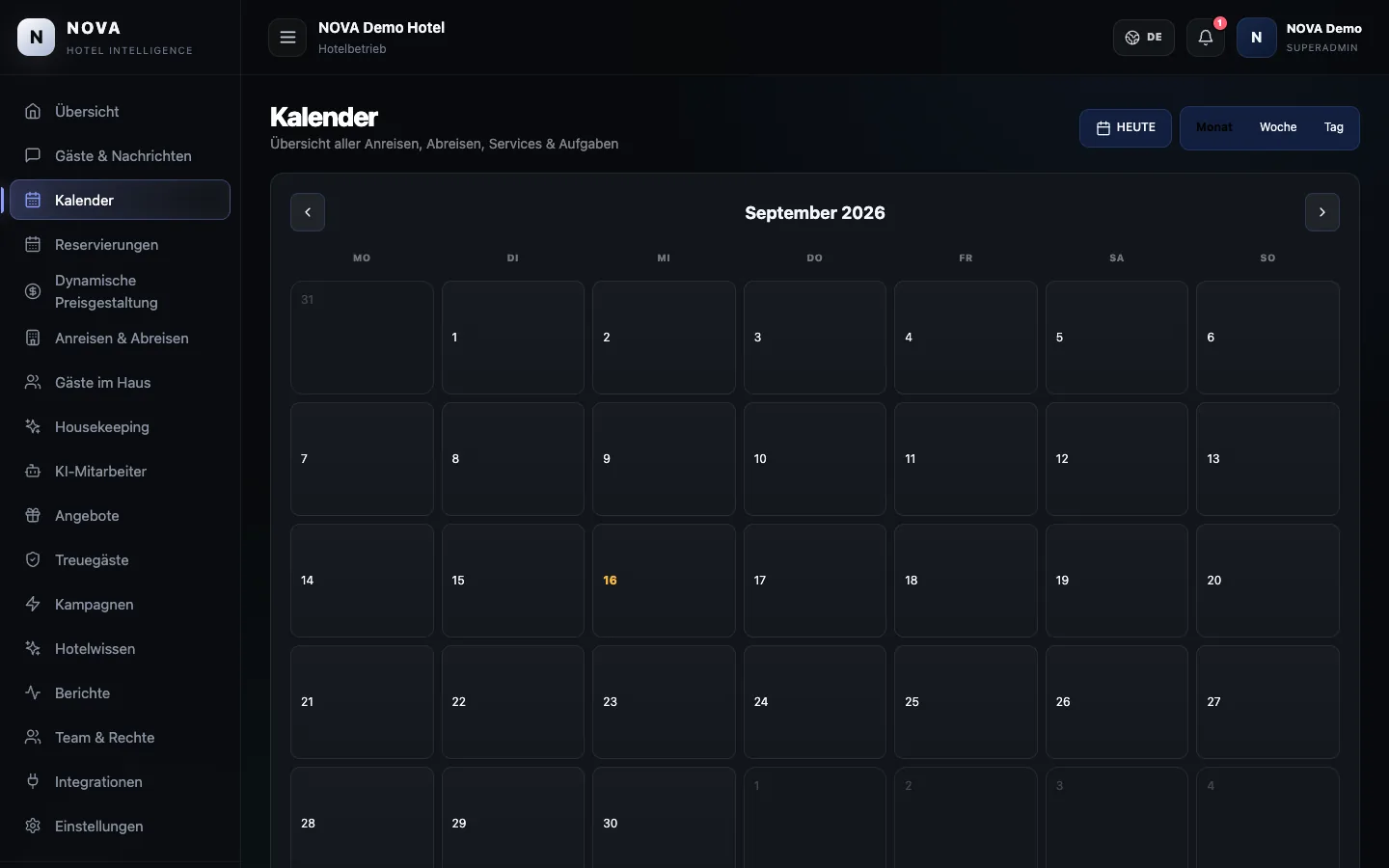This screenshot has width=1389, height=868.
Task: Open Team & Rechte in the sidebar
Action: pos(120,737)
